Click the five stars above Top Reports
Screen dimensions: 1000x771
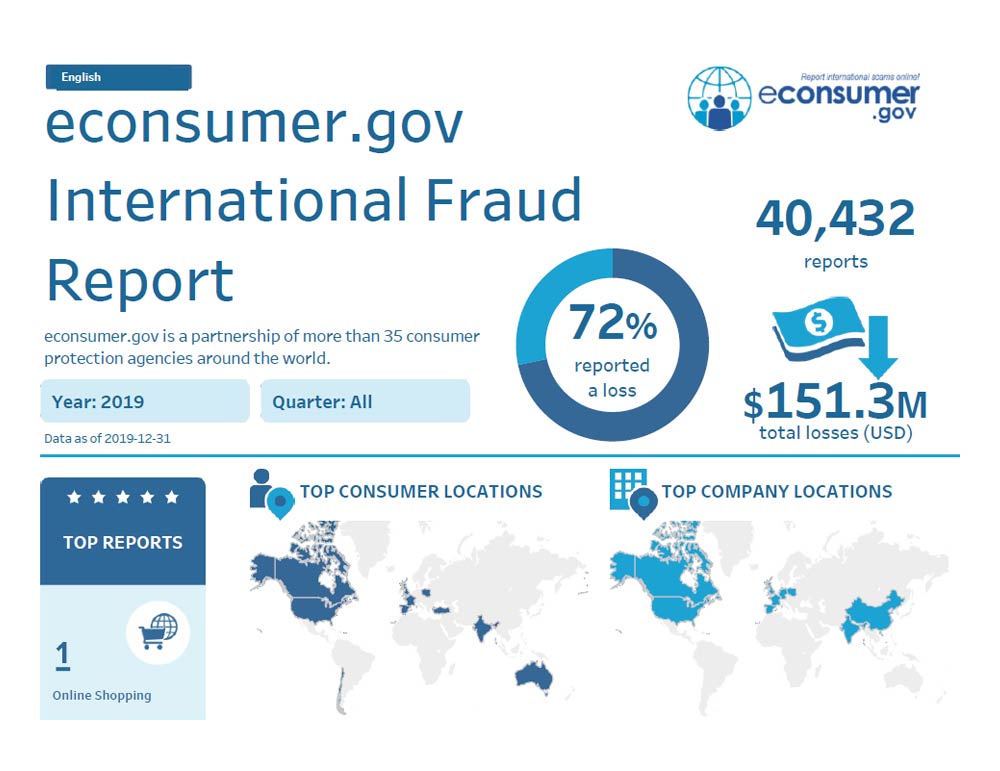pyautogui.click(x=122, y=497)
